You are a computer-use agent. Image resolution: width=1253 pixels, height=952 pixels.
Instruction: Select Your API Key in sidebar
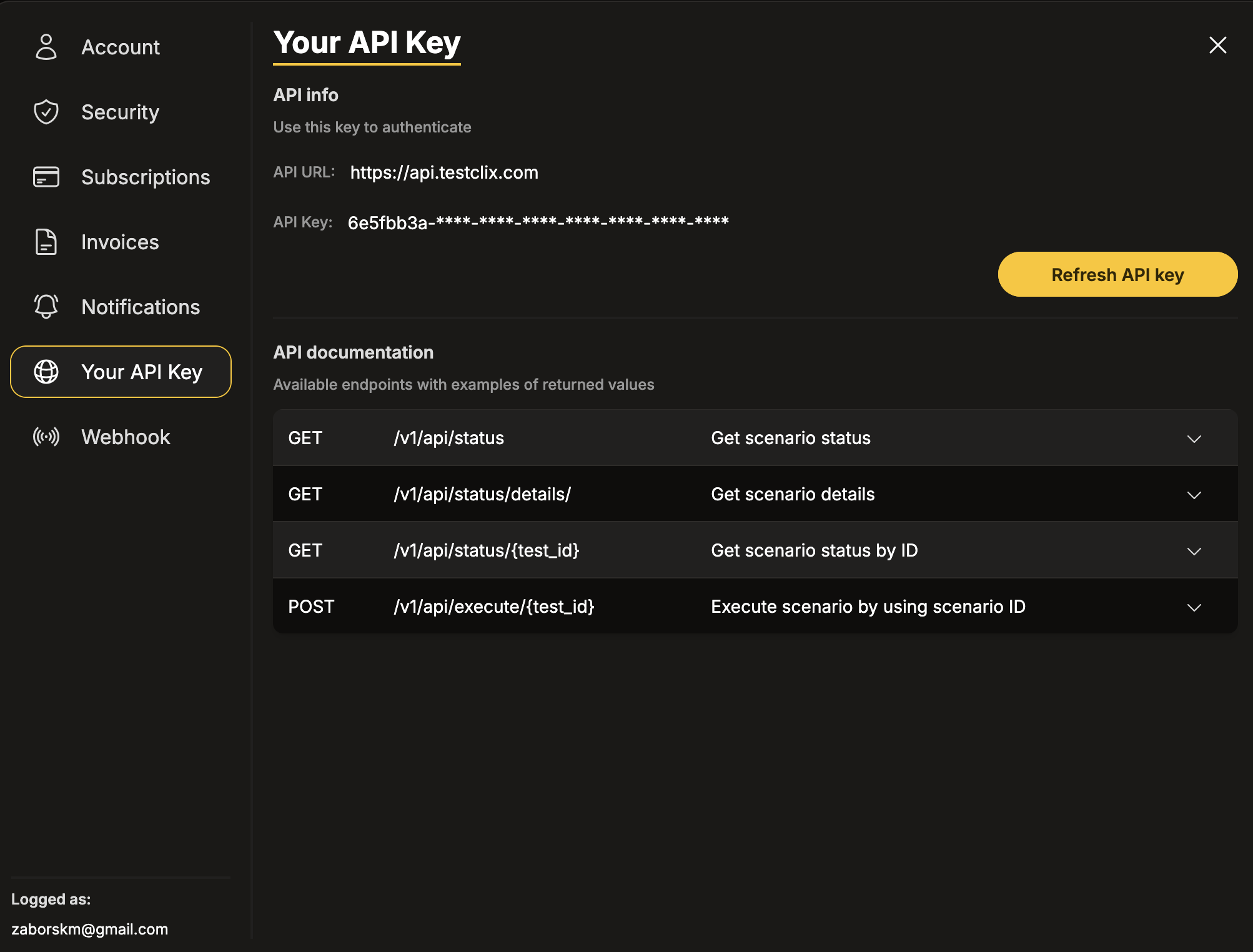tap(121, 372)
